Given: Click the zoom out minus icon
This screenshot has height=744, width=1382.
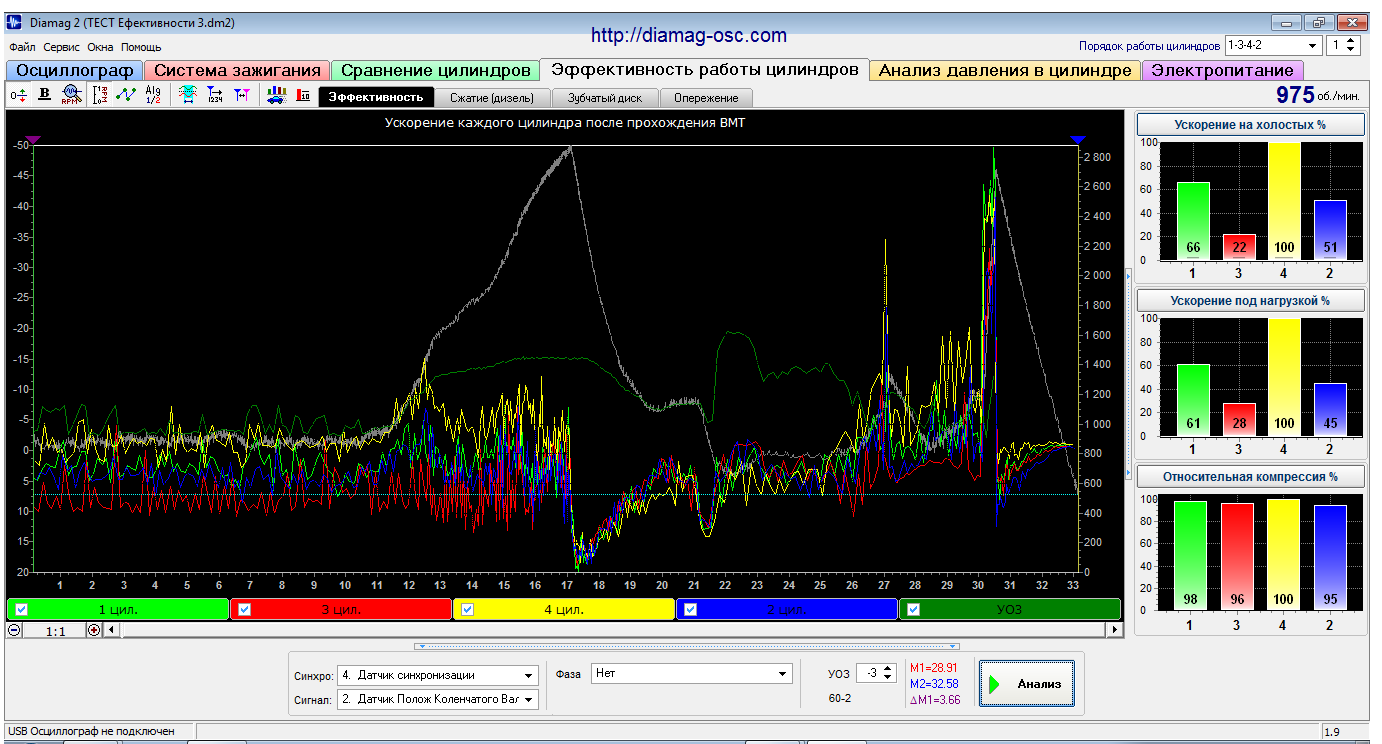Looking at the screenshot, I should click(14, 630).
